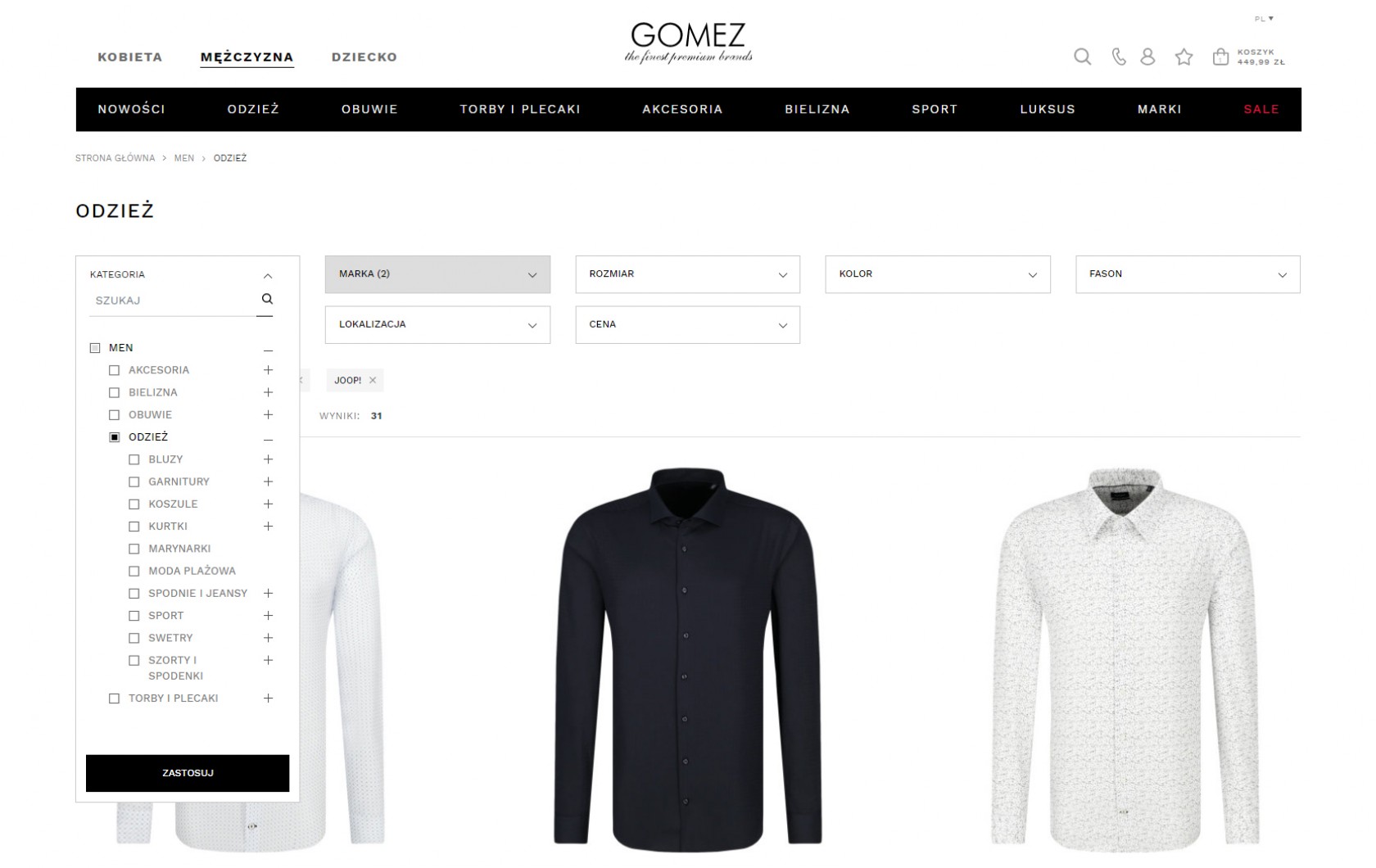Collapse the Odzież category minus icon
The image size is (1376, 868).
pos(268,440)
